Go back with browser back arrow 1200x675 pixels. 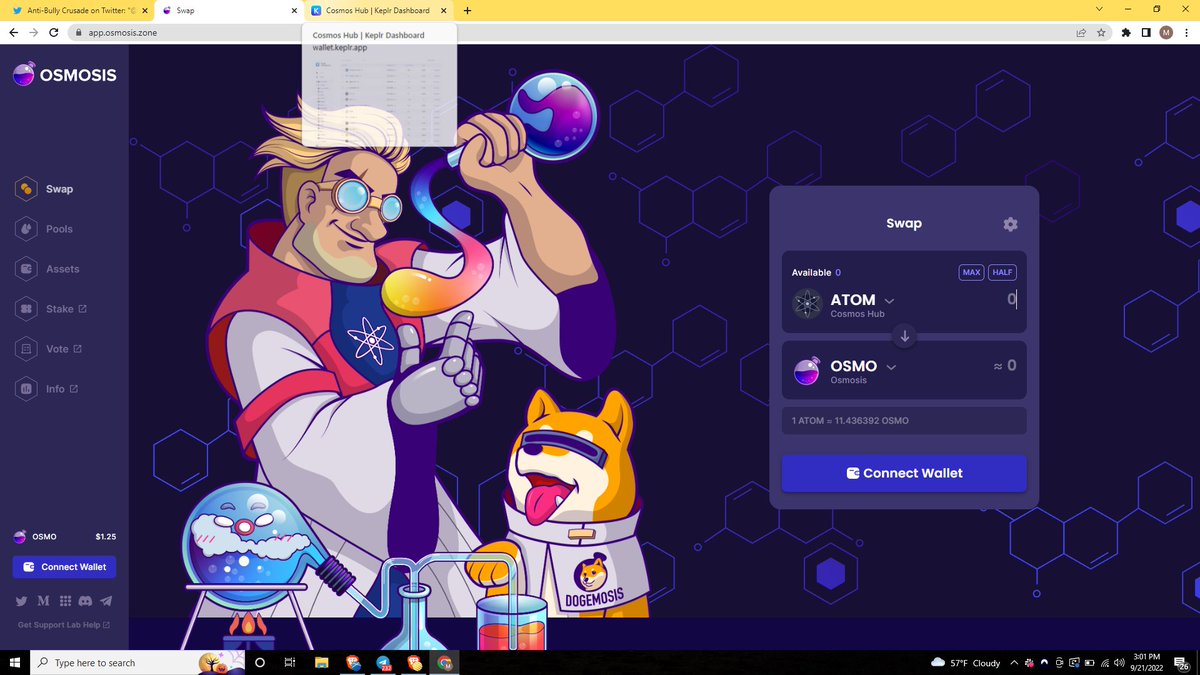point(13,32)
